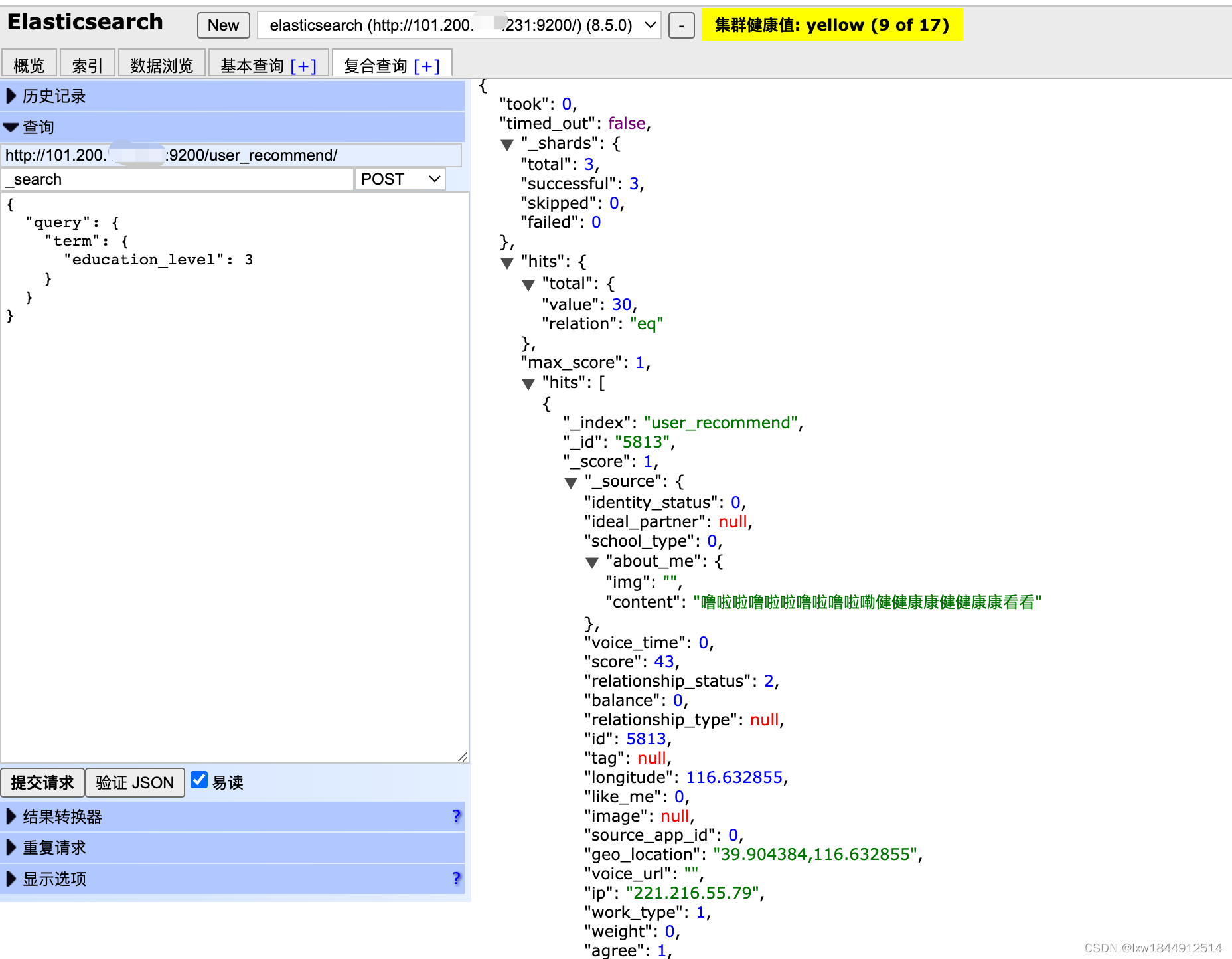Collapse the 查询 query panel
This screenshot has height=959, width=1232.
[11, 127]
